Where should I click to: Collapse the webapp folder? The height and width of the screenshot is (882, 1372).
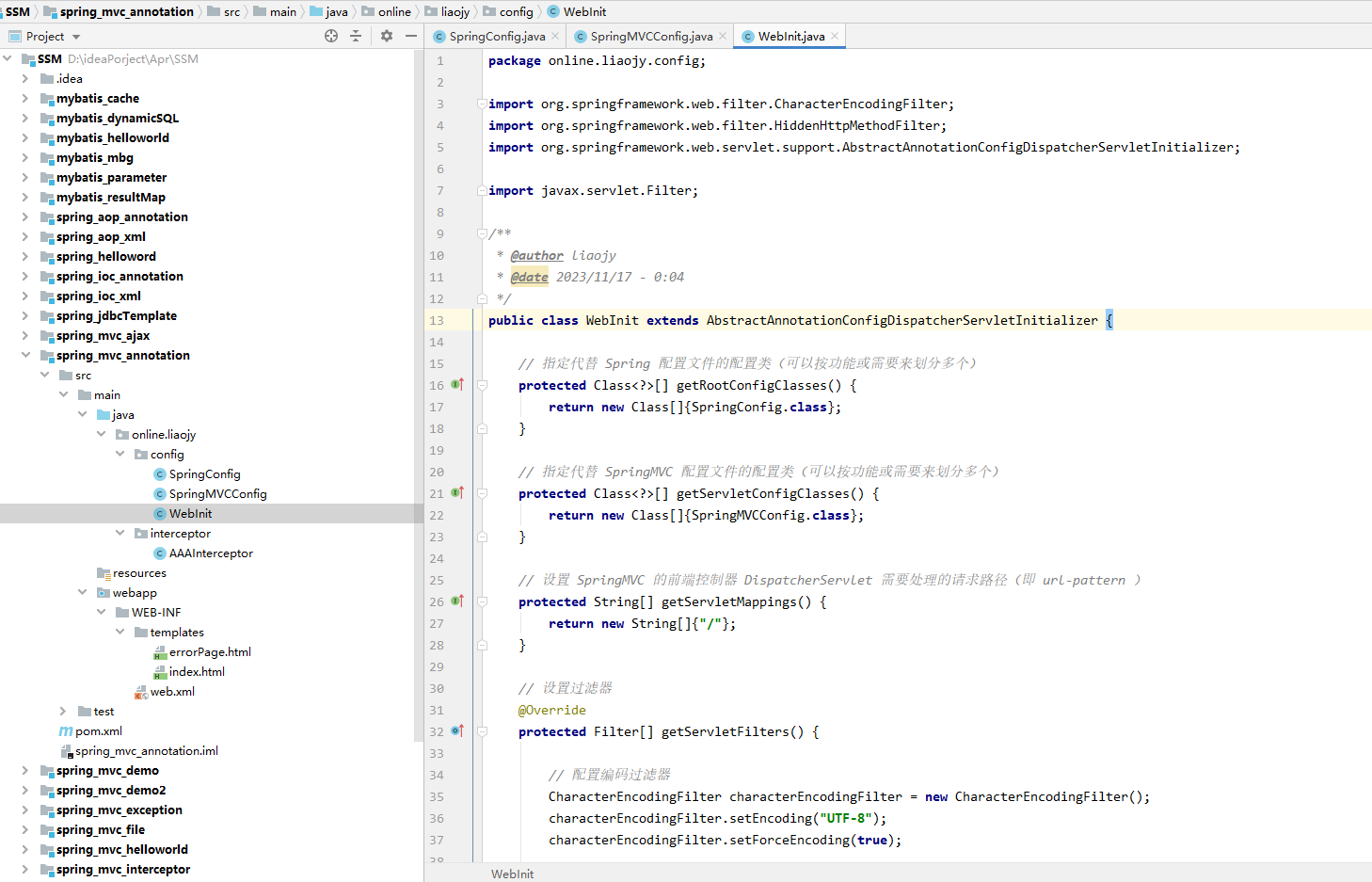(82, 592)
